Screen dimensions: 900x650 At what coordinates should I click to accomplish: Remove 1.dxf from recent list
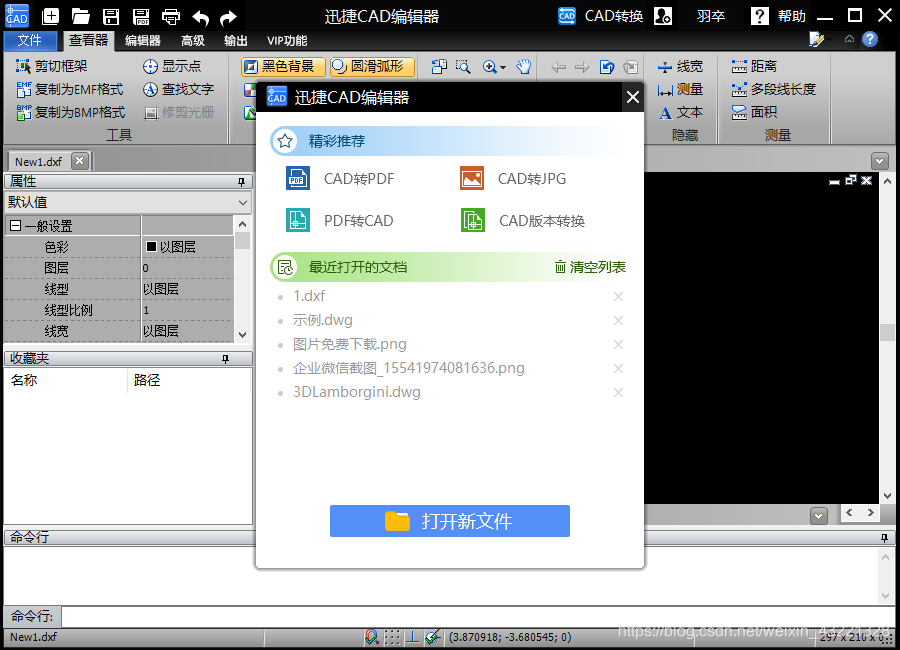tap(618, 296)
